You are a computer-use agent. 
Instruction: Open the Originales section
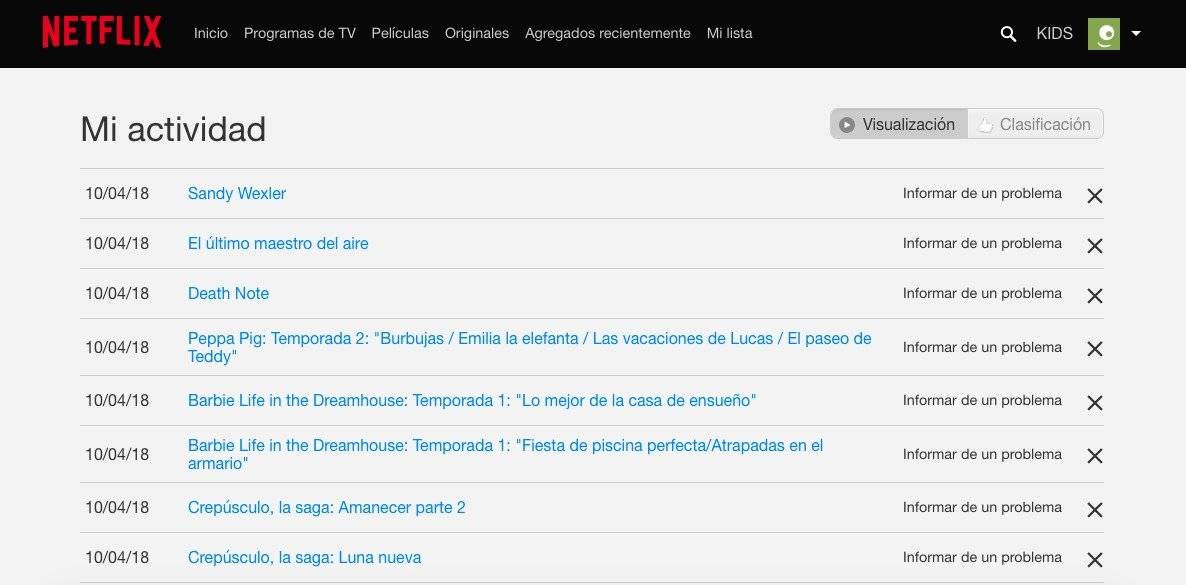pos(477,33)
